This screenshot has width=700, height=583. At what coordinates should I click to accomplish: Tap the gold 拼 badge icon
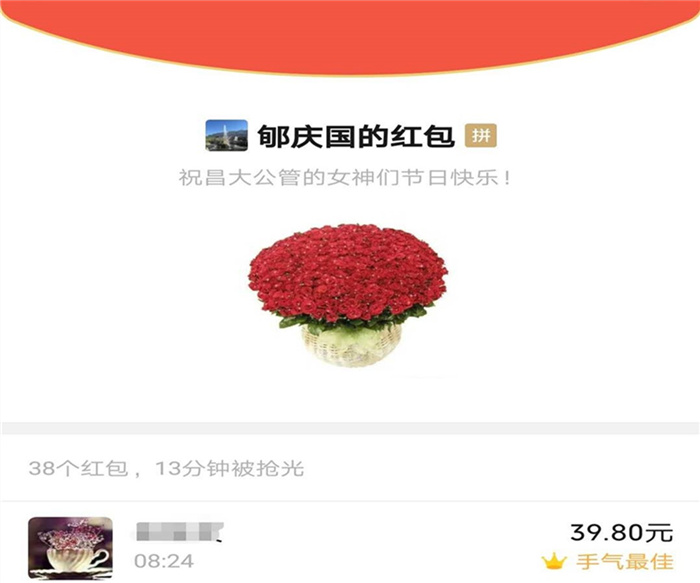481,135
